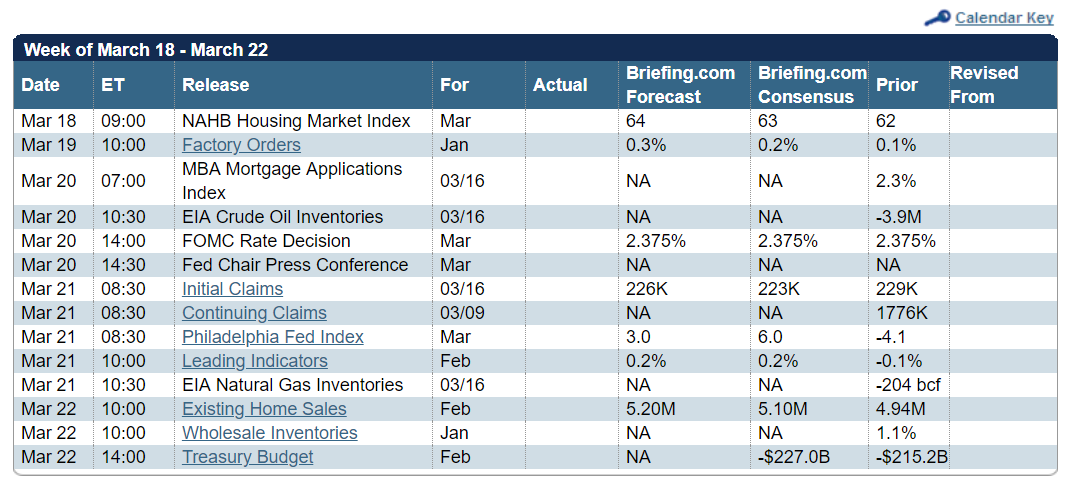
Task: Click the key icon beside Calendar Key
Action: (x=937, y=18)
